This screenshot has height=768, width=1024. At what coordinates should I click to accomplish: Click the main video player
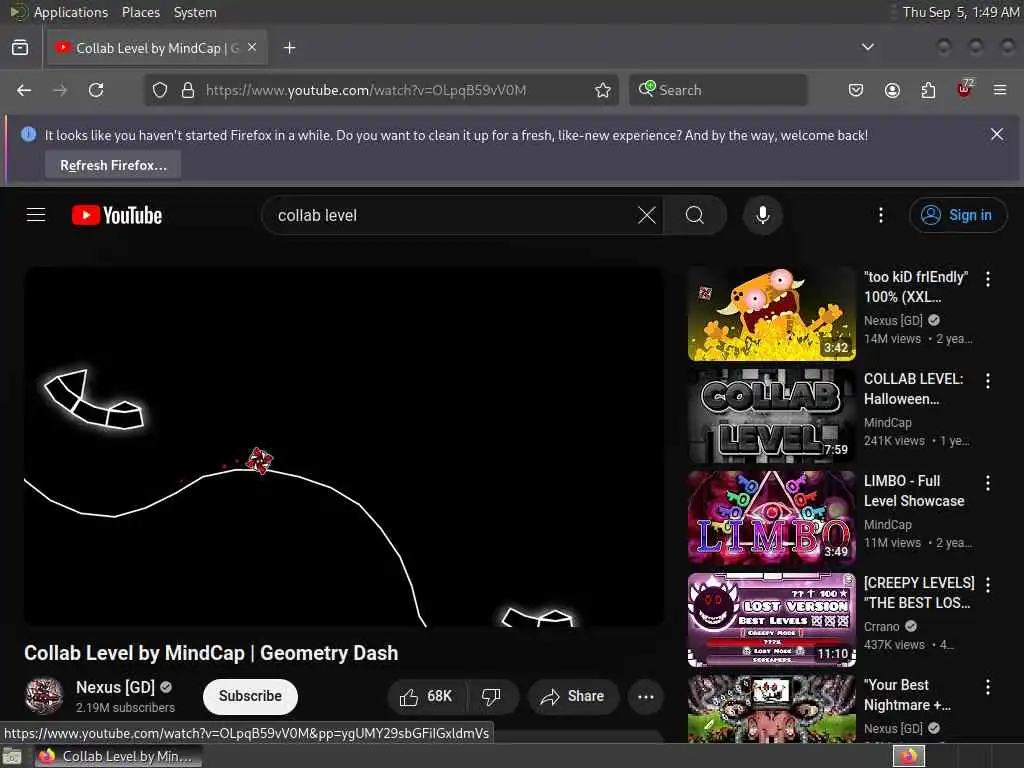point(344,446)
